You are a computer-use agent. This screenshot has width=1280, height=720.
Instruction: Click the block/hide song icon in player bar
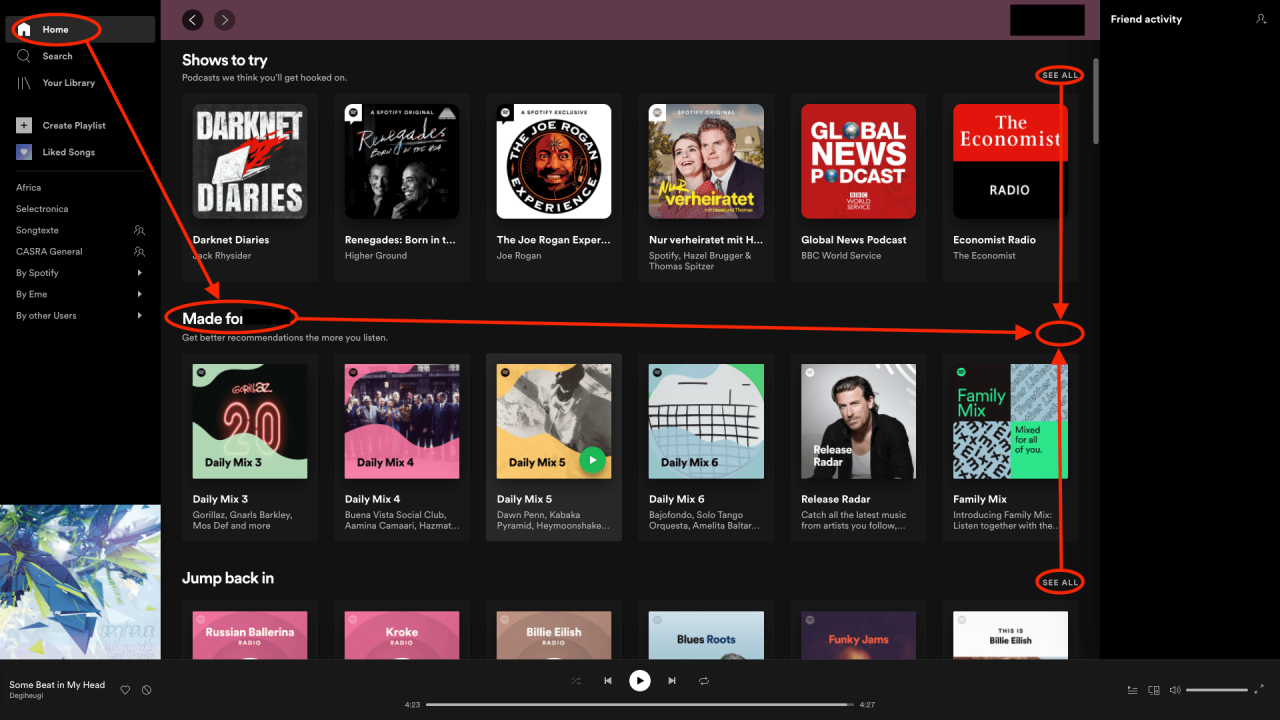click(146, 690)
